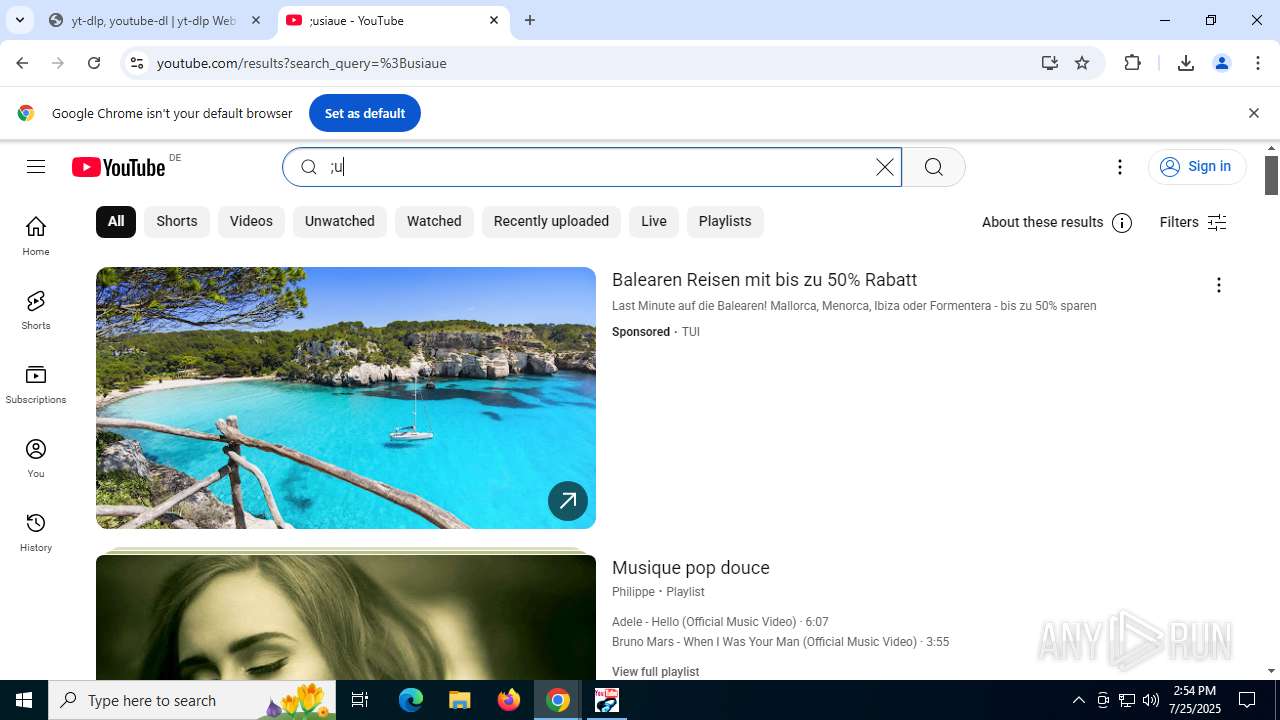View site information icon in address bar
Viewport: 1280px width, 720px height.
point(137,63)
